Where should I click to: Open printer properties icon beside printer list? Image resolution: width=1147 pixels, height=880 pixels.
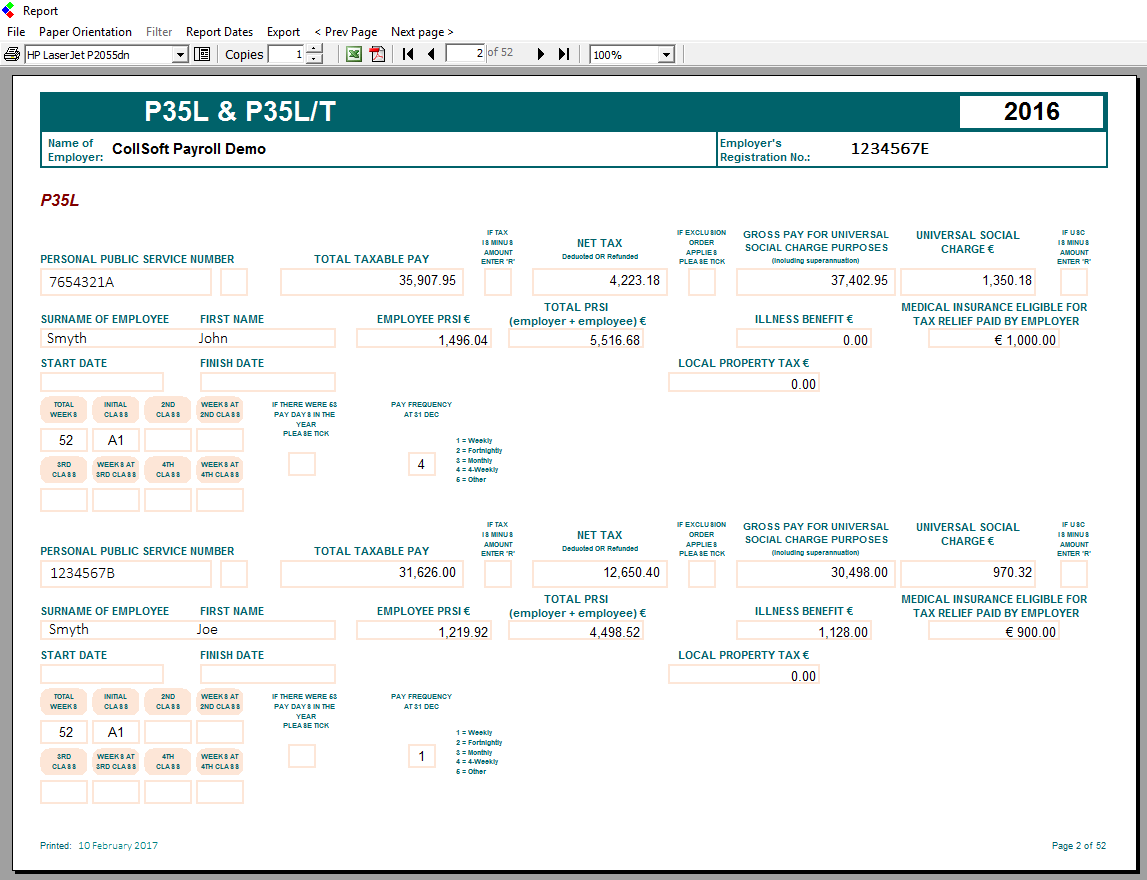click(202, 54)
